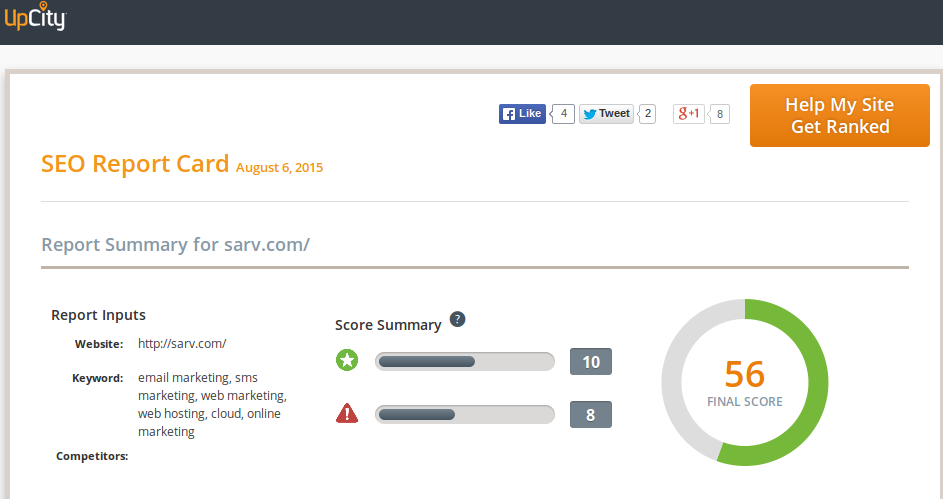
Task: Click the progress bar with score 8
Action: pos(465,414)
